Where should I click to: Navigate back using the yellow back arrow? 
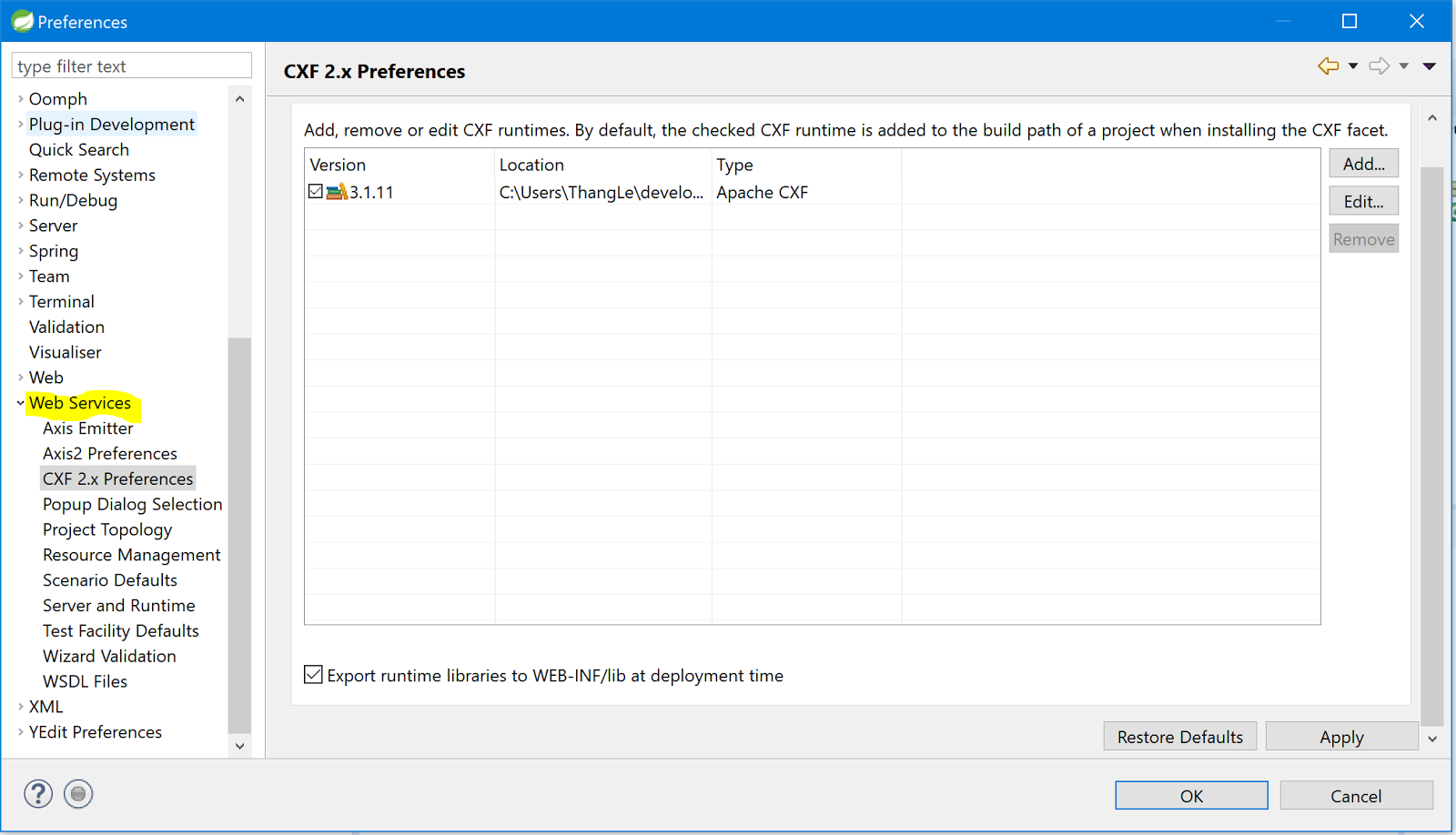(1329, 65)
